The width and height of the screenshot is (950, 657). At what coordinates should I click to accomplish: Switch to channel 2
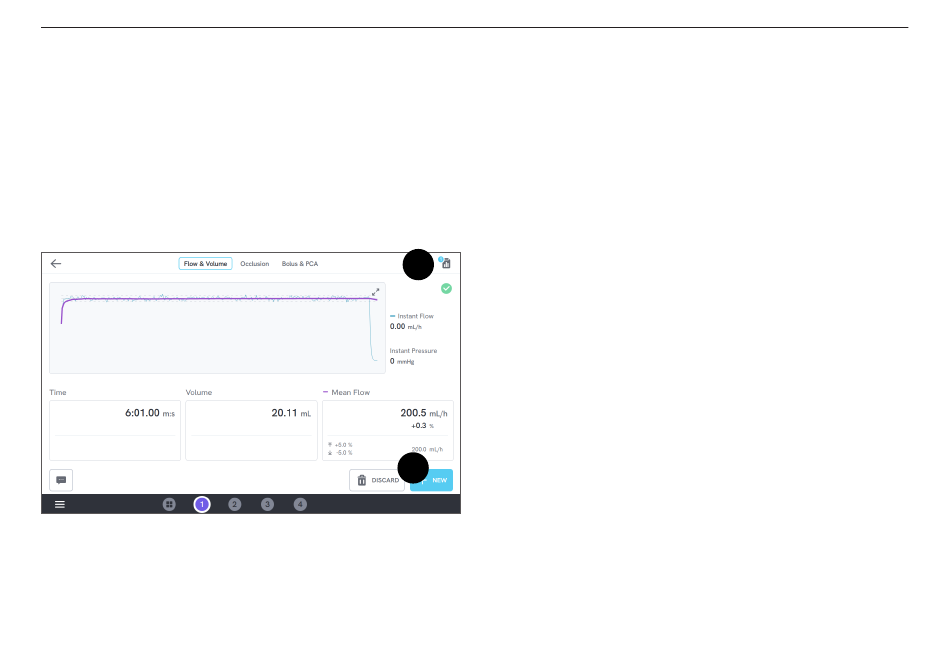pos(234,504)
